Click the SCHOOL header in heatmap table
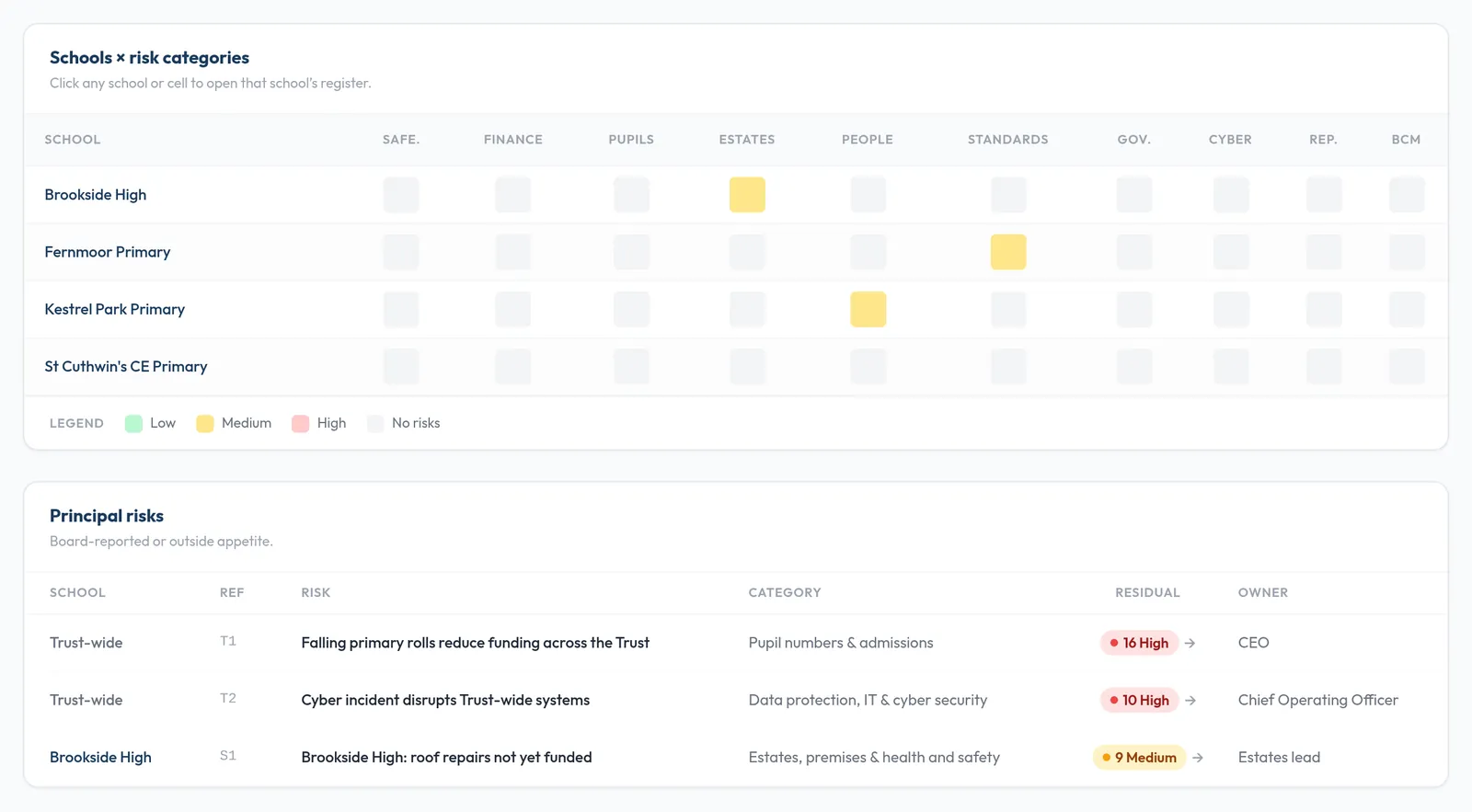The image size is (1472, 812). tap(73, 140)
